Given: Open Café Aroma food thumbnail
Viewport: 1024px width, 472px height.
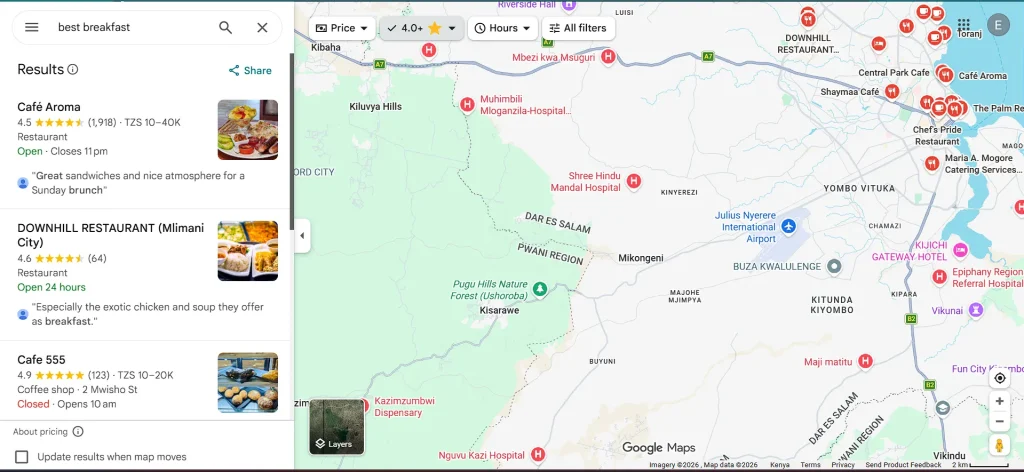Looking at the screenshot, I should pos(248,129).
